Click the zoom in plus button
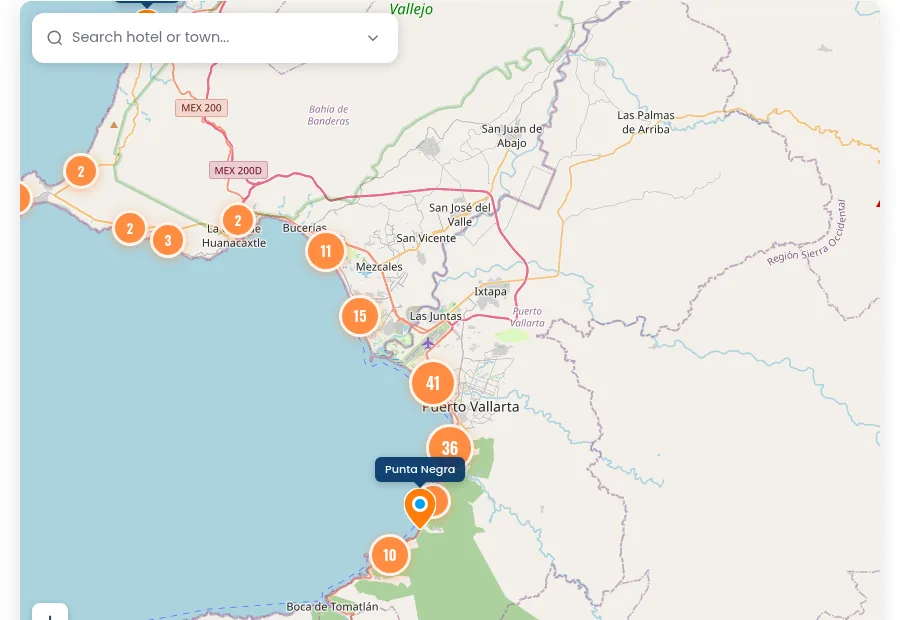The height and width of the screenshot is (620, 900). [x=50, y=614]
